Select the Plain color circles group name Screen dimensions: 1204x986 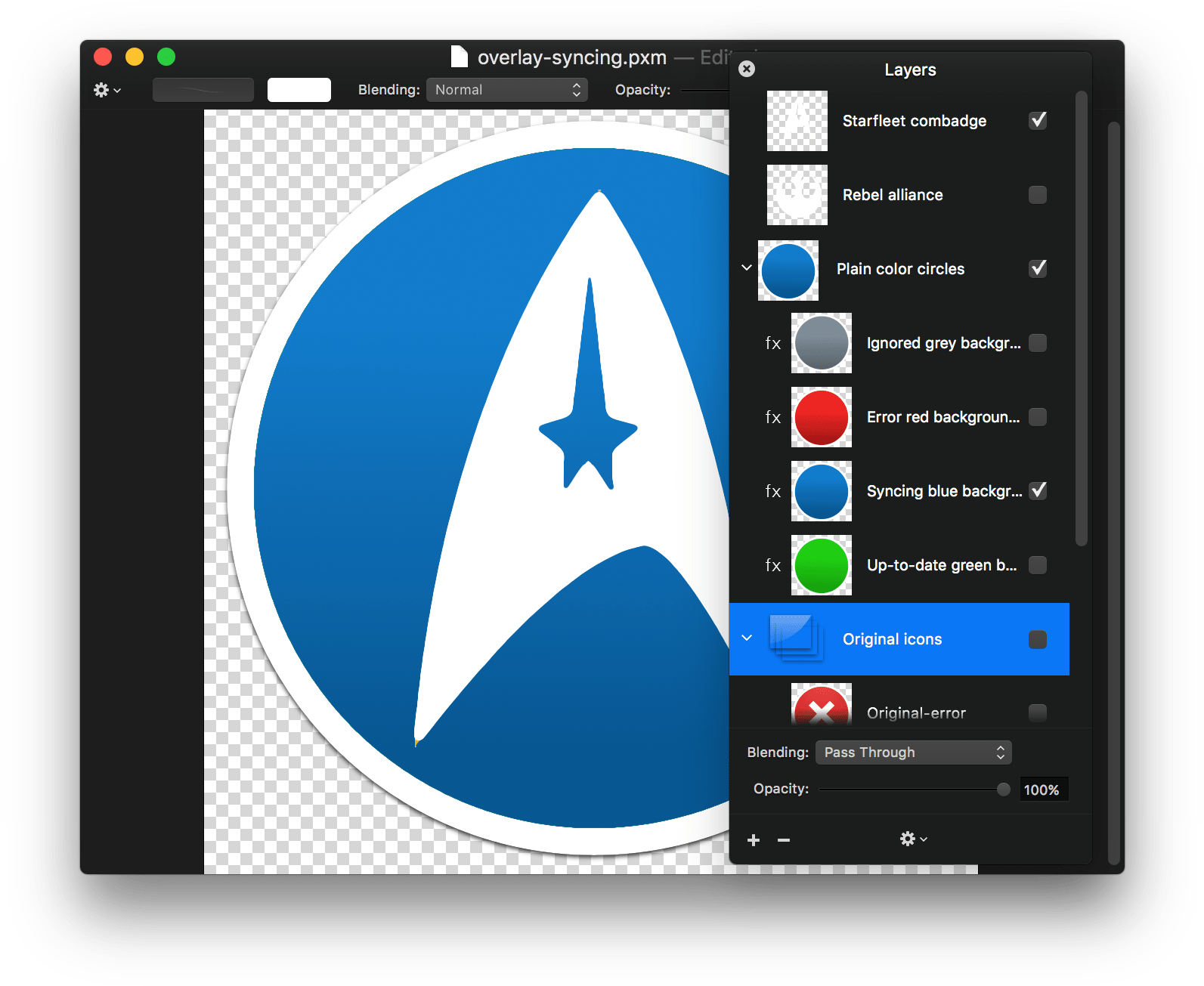click(900, 269)
